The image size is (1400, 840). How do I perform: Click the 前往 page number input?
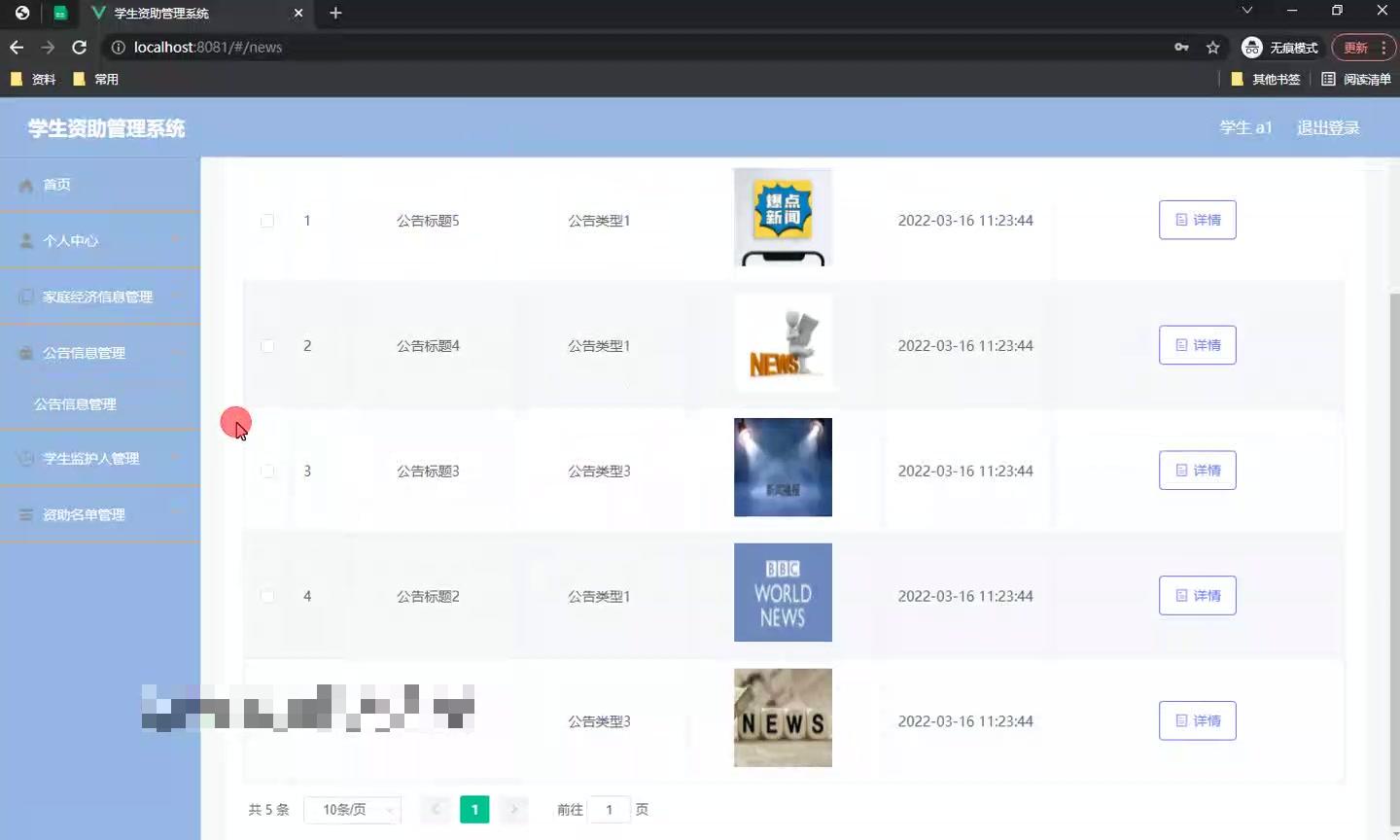point(609,810)
